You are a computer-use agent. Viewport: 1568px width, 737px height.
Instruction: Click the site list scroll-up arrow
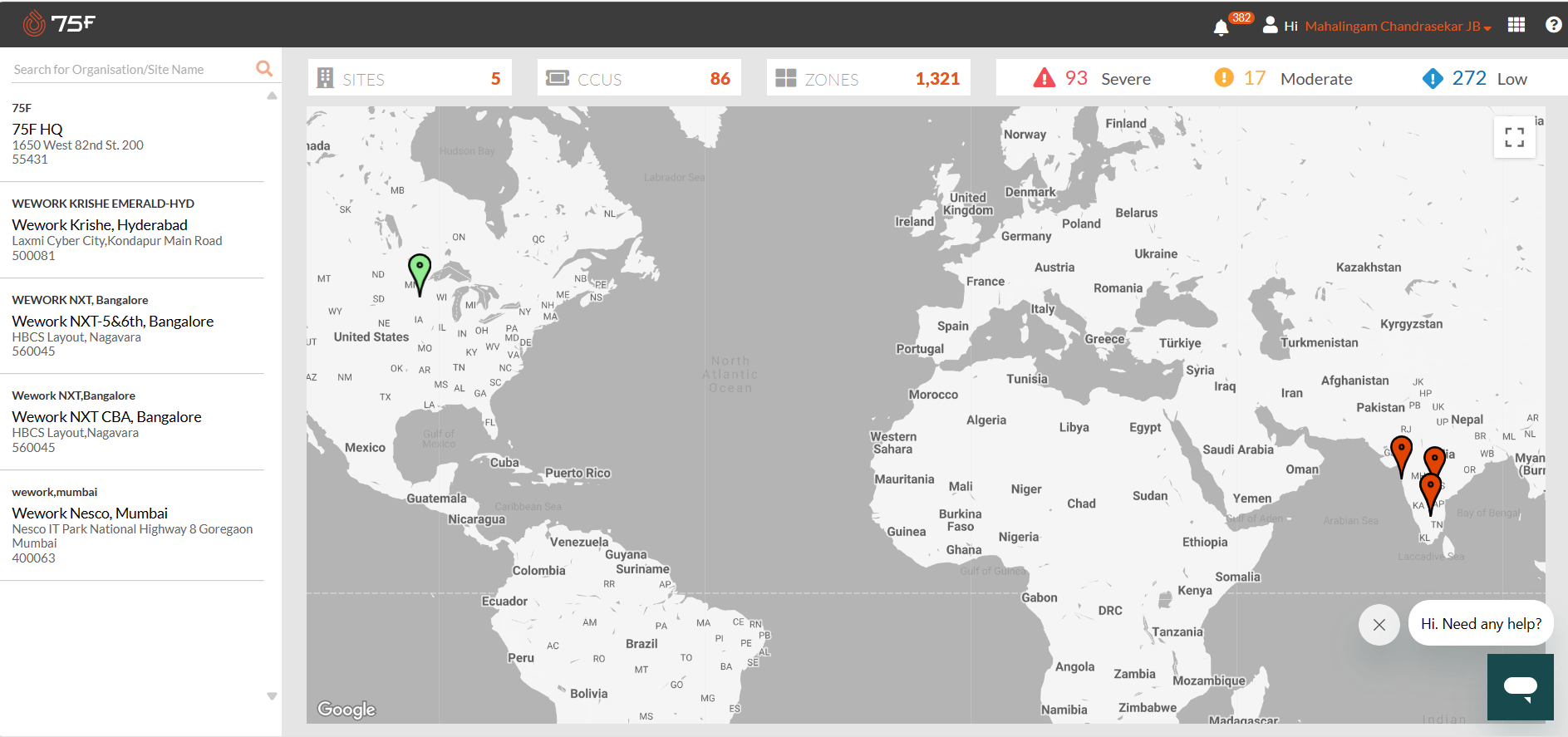point(272,96)
